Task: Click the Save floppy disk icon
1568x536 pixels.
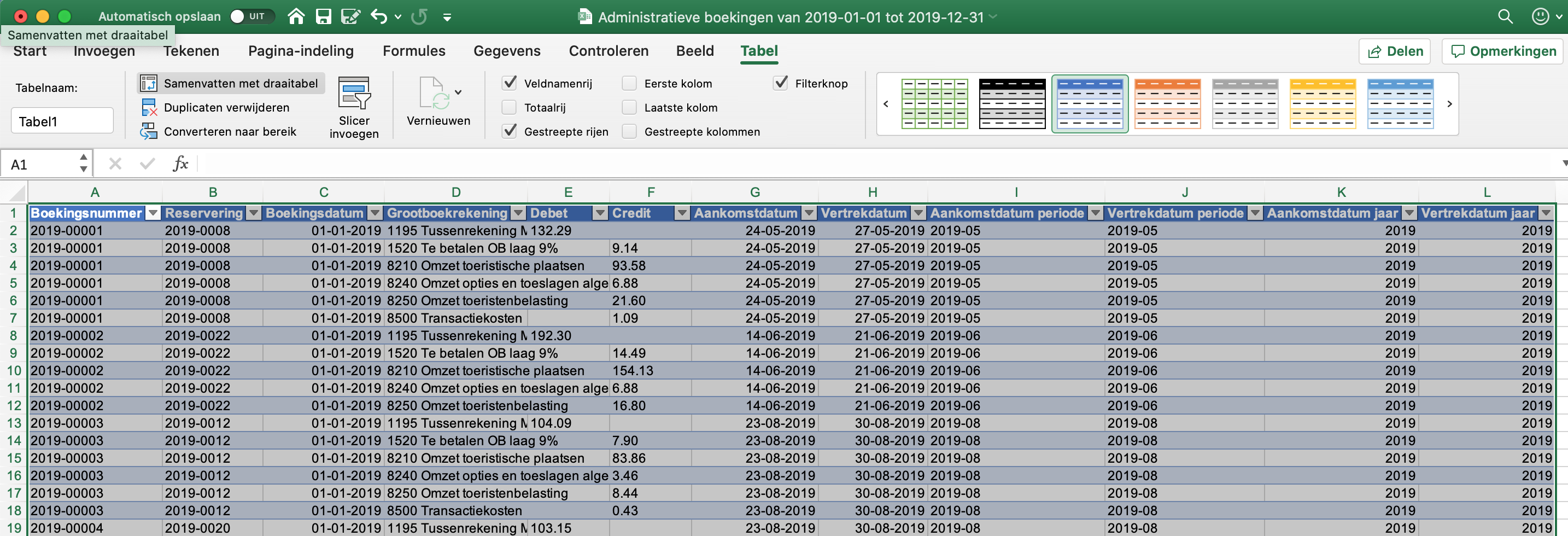Action: tap(323, 16)
